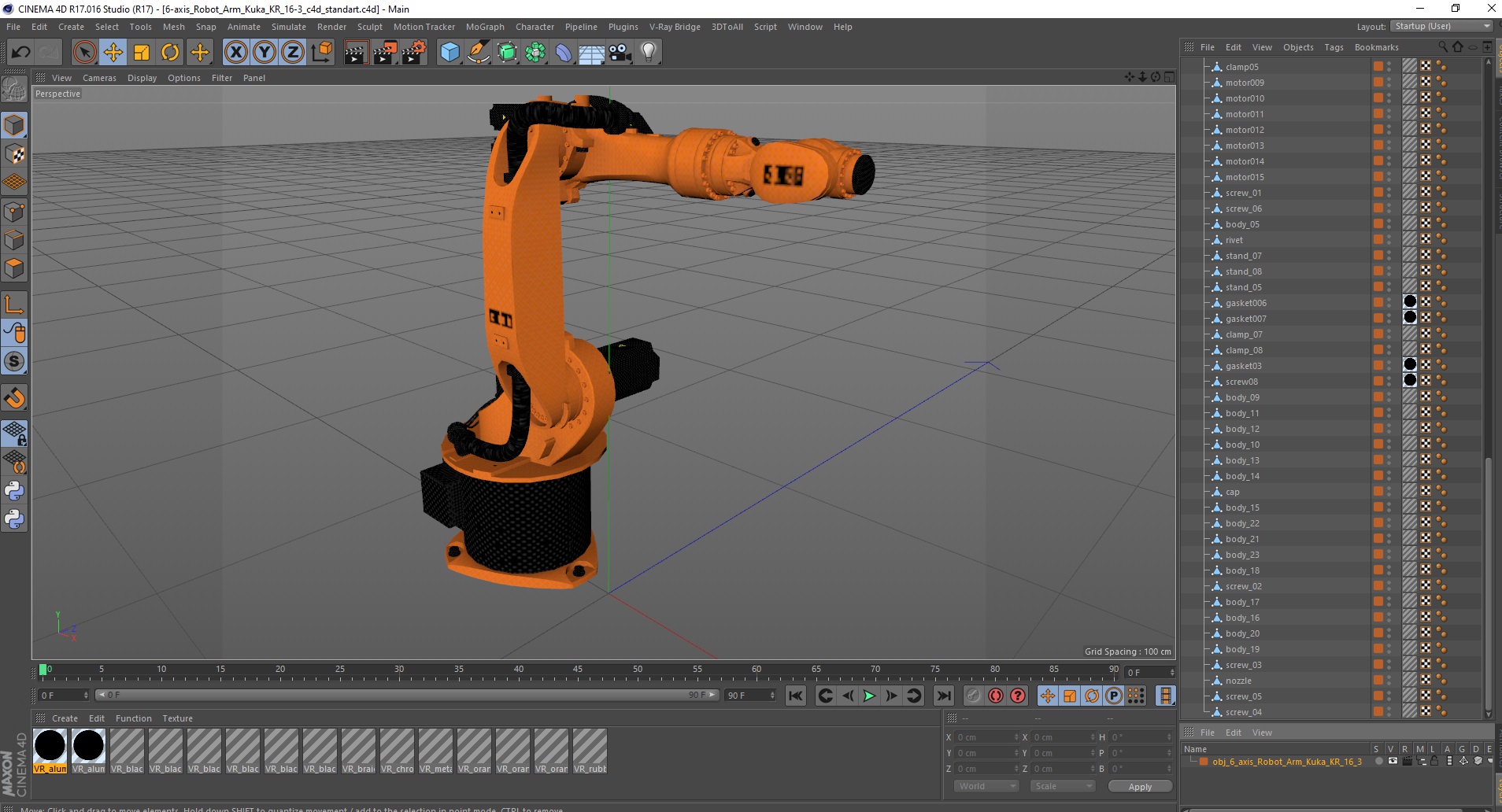The image size is (1502, 812).
Task: Click the Apply button
Action: tap(1140, 787)
